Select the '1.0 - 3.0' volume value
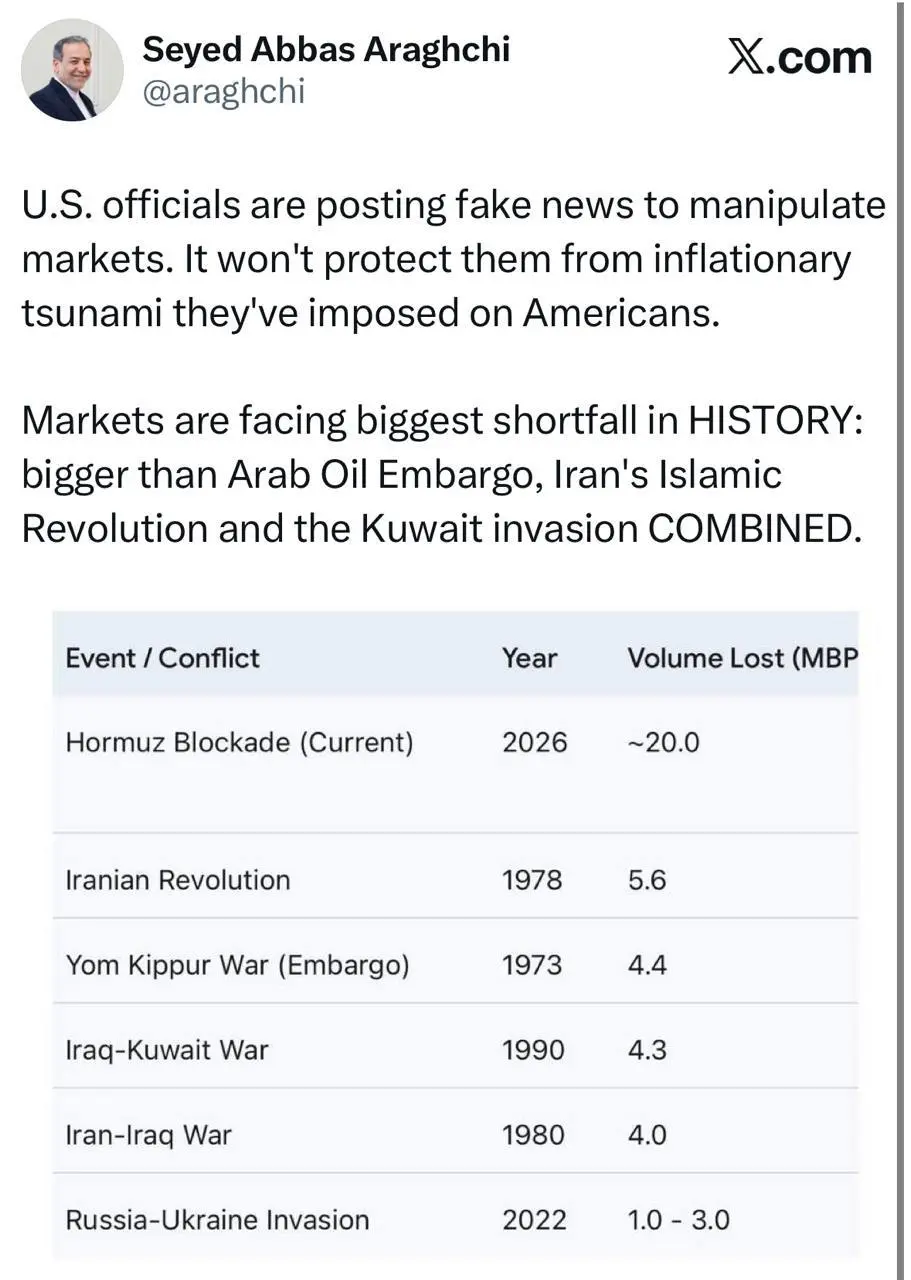This screenshot has width=911, height=1280. pos(678,1220)
